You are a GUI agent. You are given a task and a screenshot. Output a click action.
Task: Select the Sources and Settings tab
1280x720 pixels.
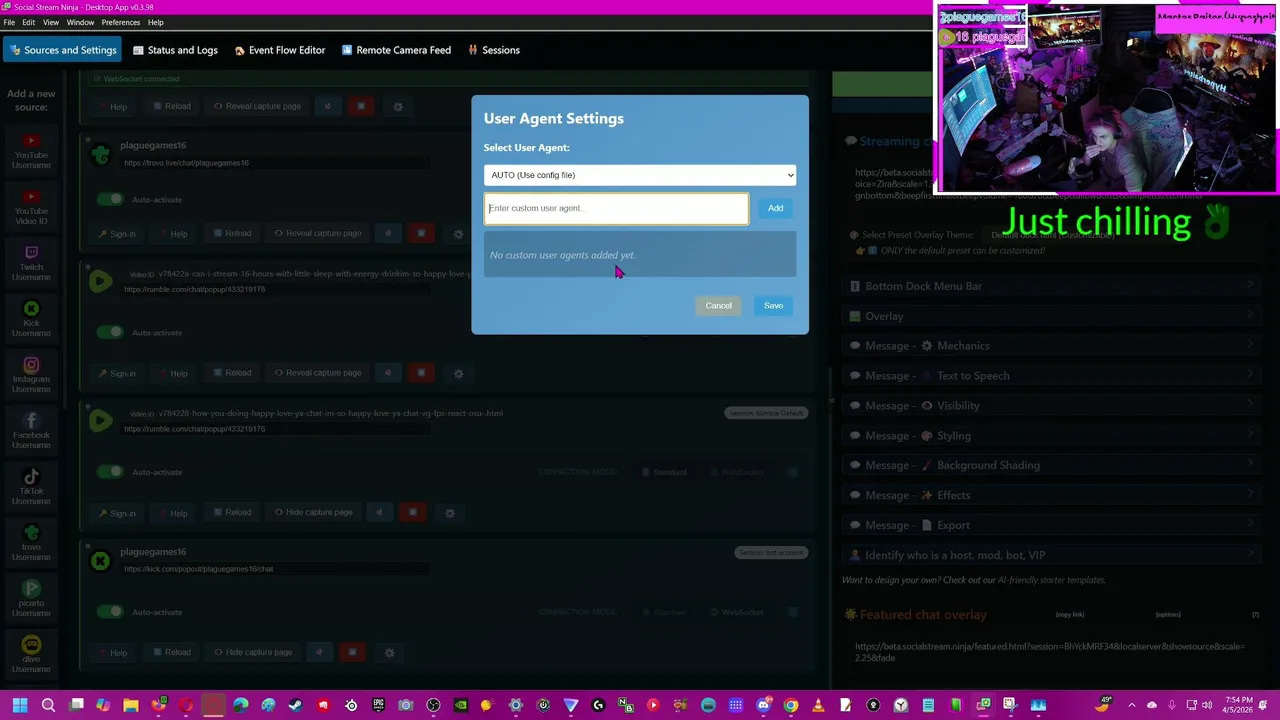tap(63, 50)
